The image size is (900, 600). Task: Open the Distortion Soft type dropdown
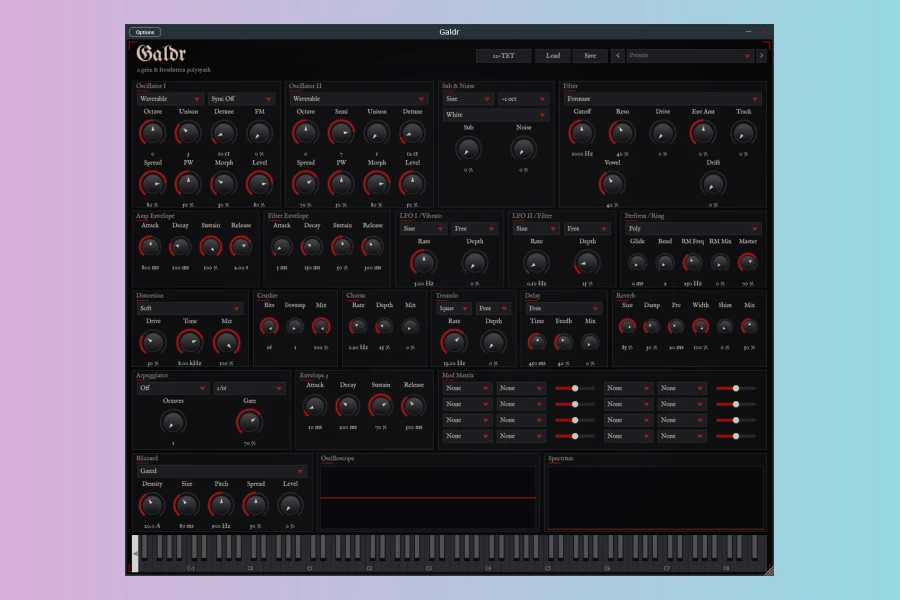pyautogui.click(x=189, y=308)
